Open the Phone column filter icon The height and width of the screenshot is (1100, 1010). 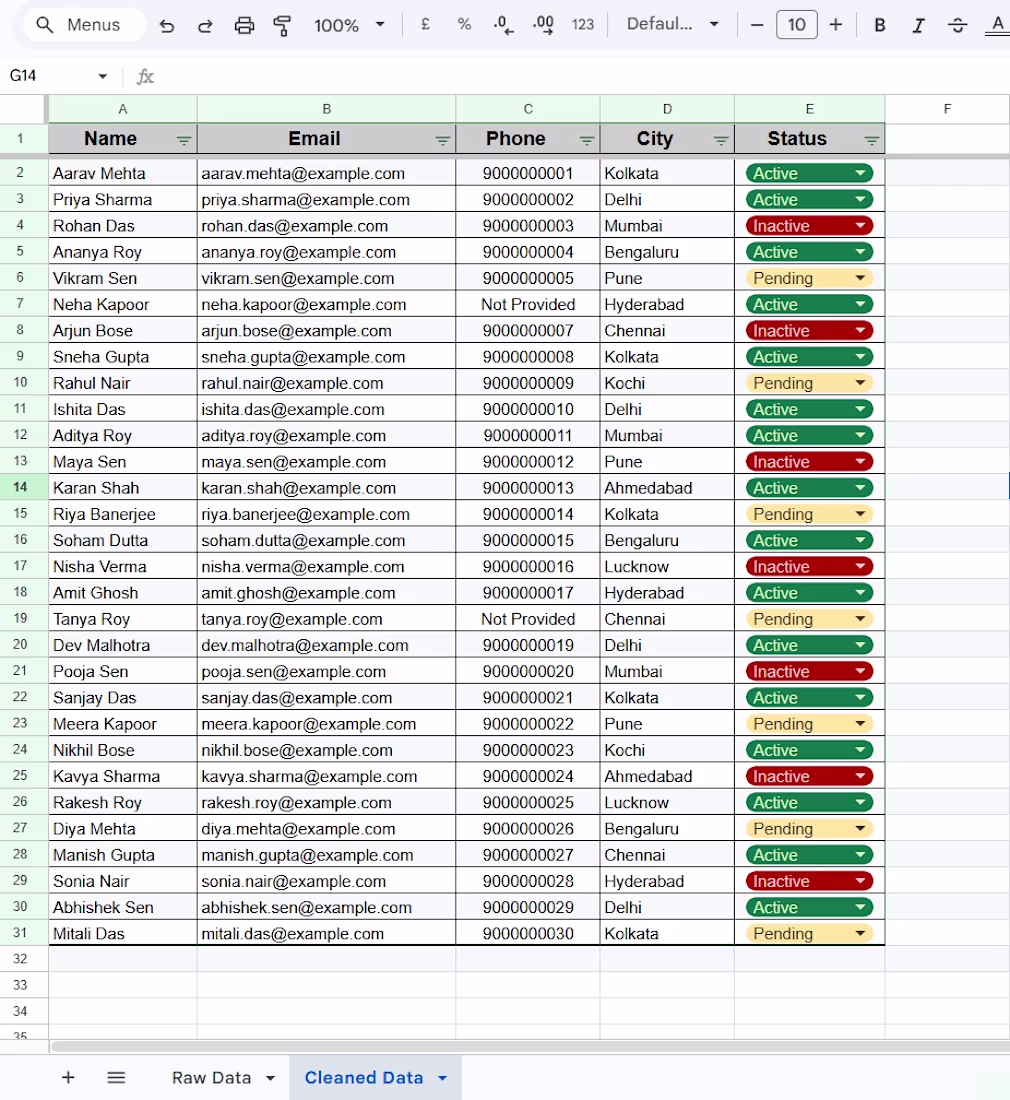pos(587,140)
